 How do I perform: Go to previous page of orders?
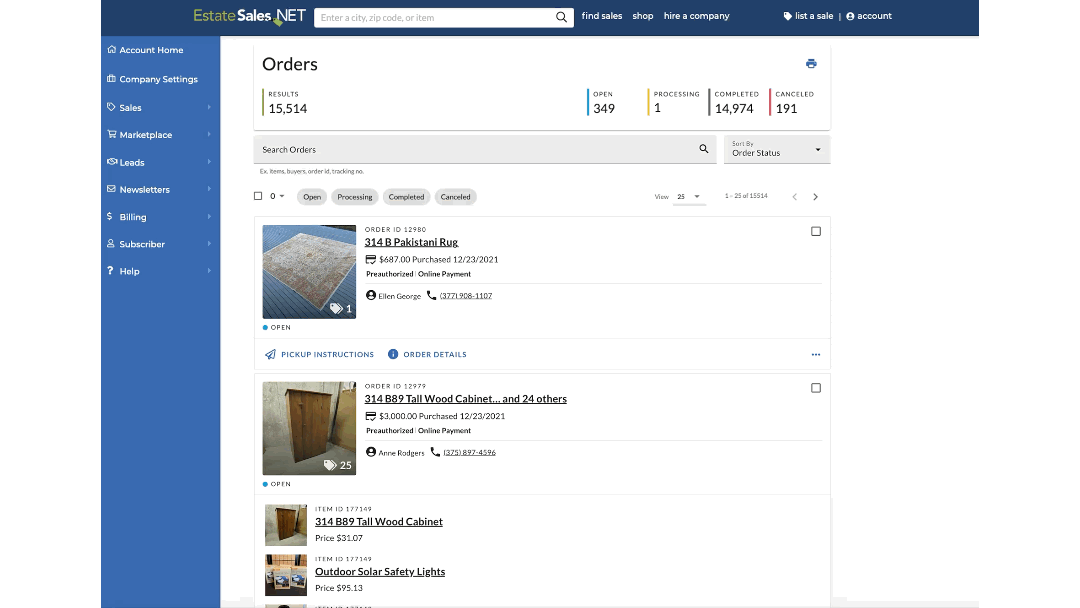(x=794, y=197)
